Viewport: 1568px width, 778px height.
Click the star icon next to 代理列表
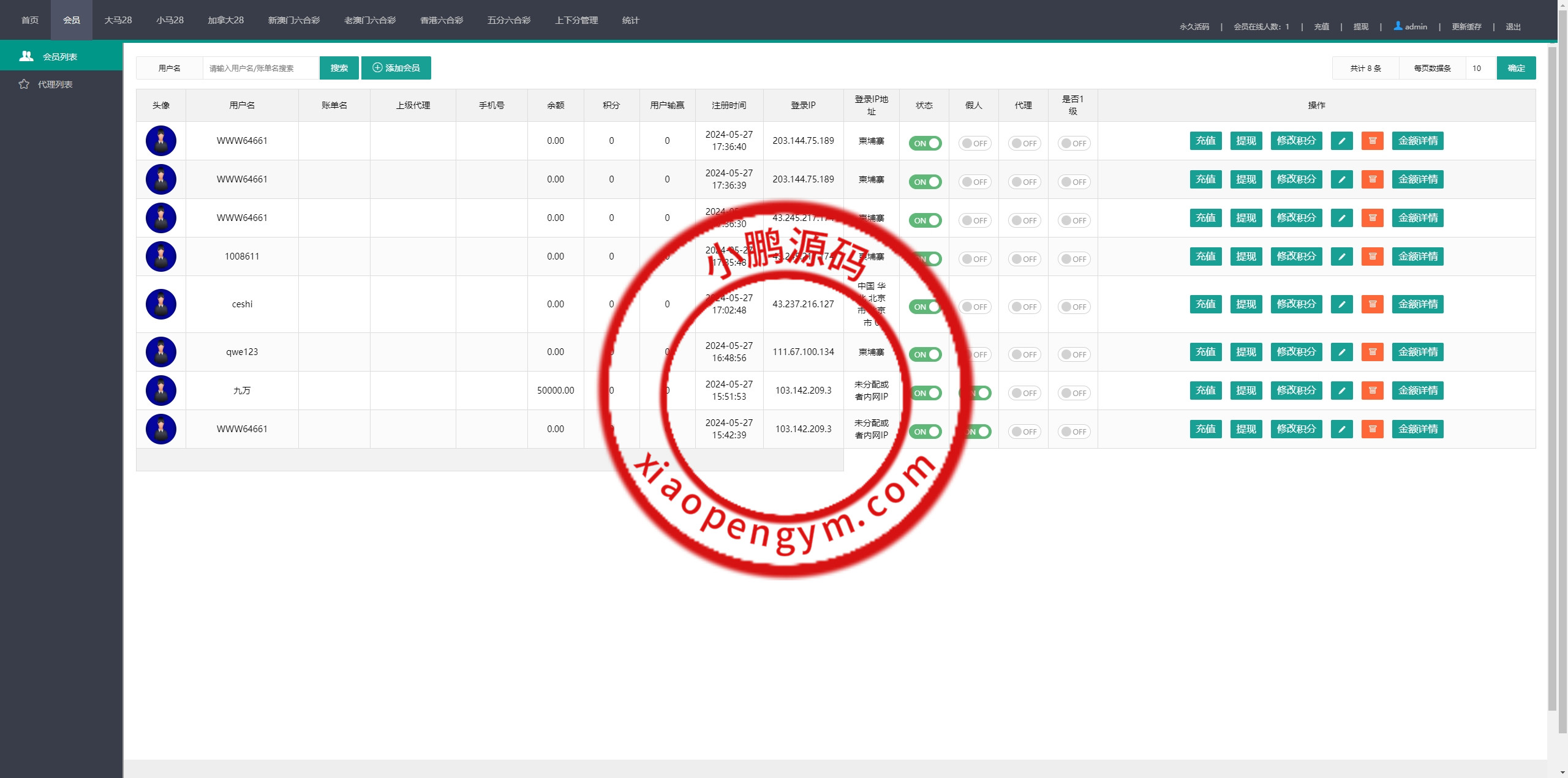(x=24, y=84)
